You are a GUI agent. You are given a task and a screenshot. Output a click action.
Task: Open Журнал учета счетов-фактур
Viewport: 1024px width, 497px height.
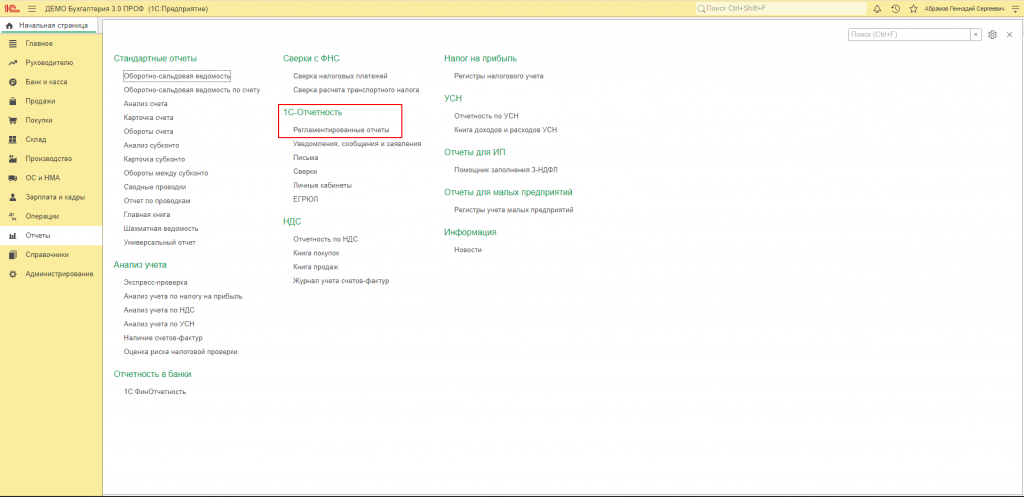click(341, 281)
